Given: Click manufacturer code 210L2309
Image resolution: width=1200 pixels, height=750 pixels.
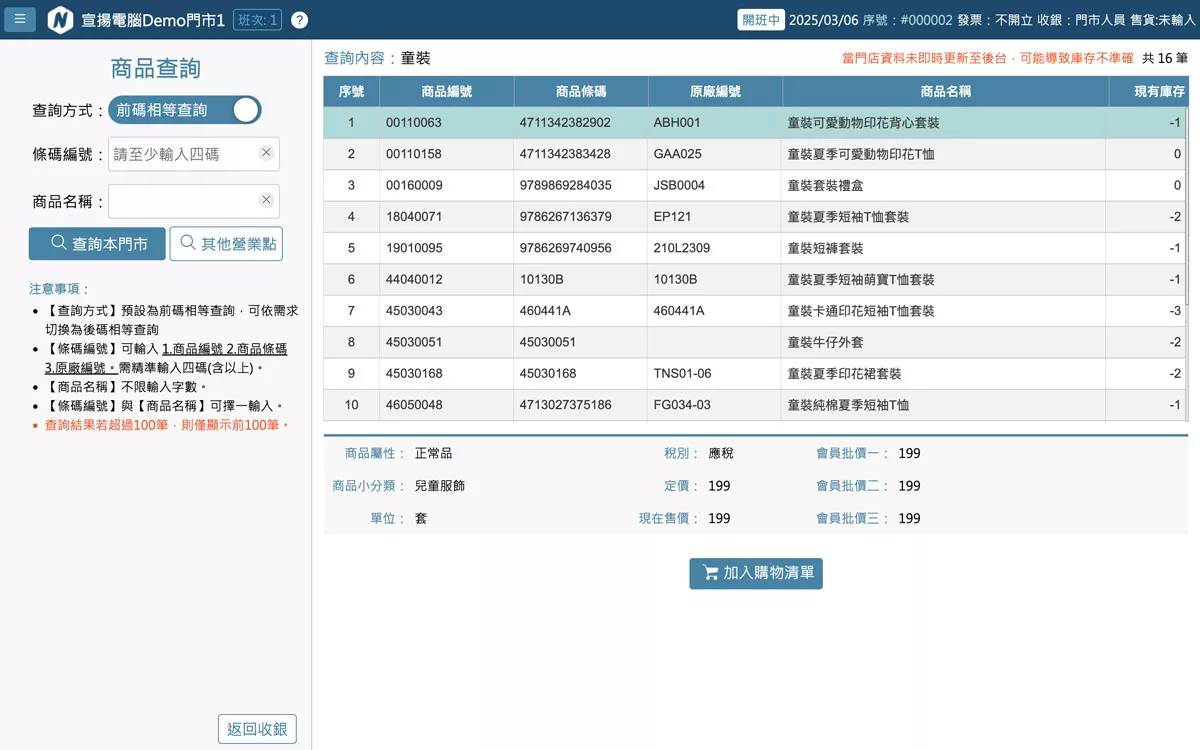Looking at the screenshot, I should pyautogui.click(x=682, y=248).
